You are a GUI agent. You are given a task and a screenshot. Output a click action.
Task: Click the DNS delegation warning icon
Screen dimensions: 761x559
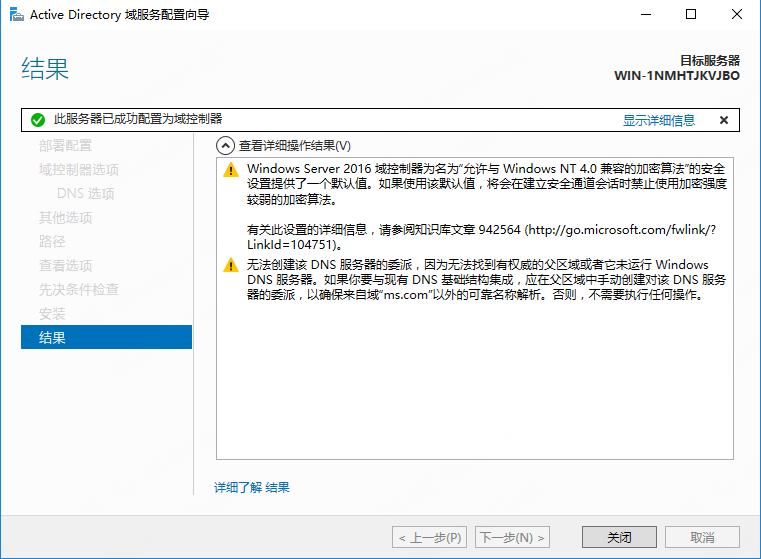(231, 265)
